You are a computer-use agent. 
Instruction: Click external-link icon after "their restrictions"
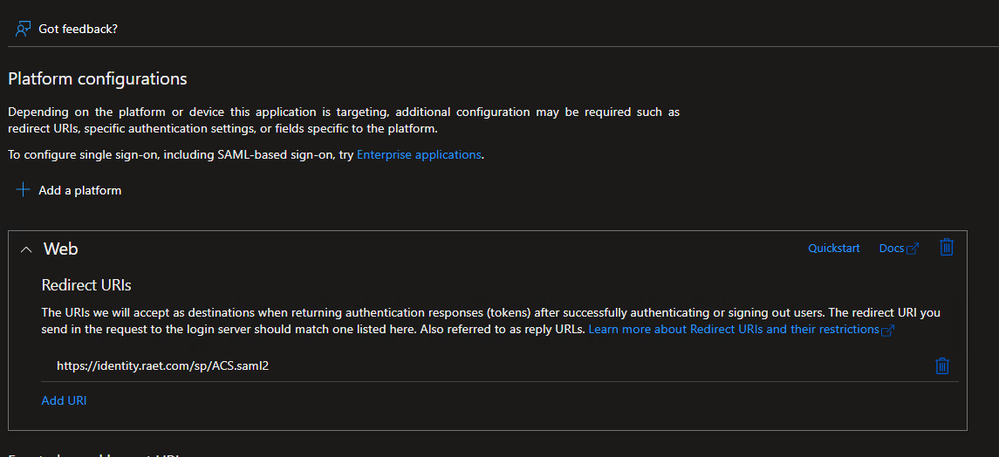887,330
